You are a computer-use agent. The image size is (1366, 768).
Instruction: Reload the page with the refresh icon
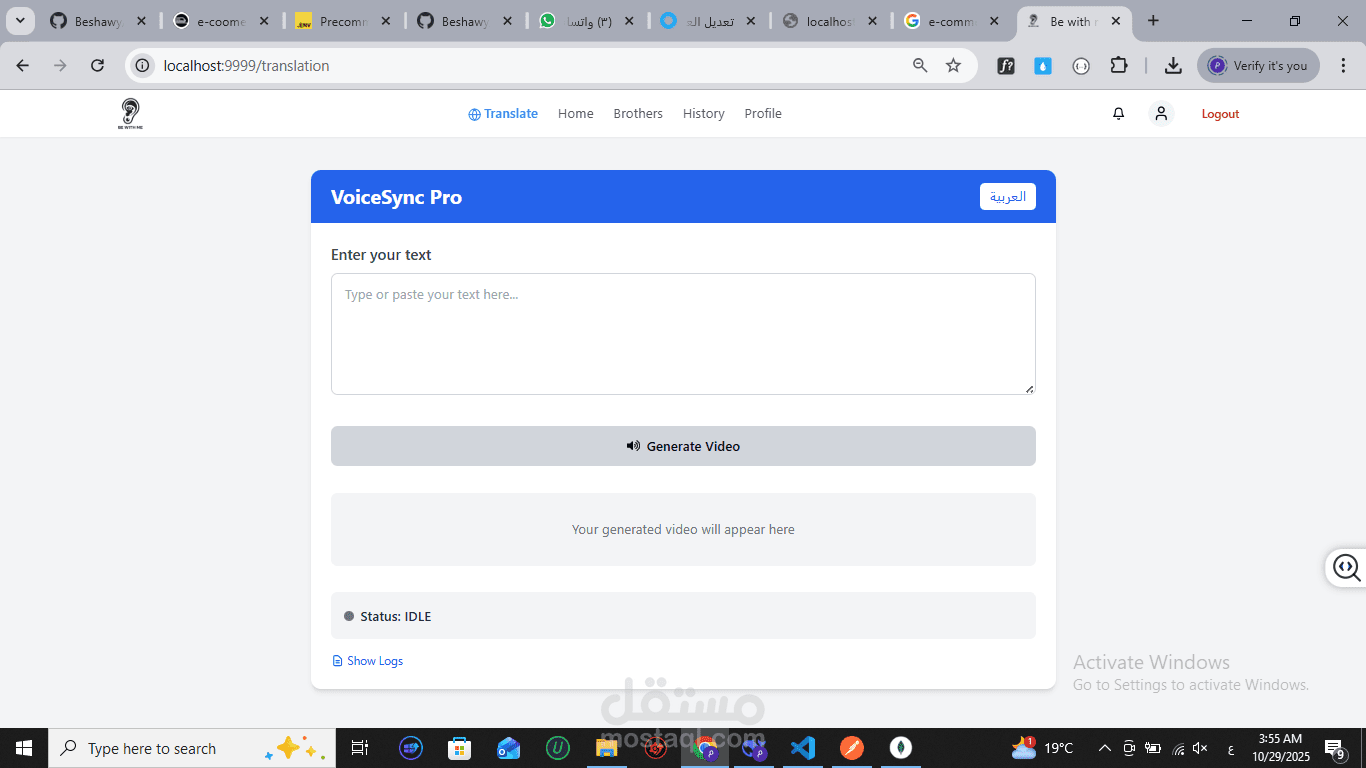(x=97, y=66)
